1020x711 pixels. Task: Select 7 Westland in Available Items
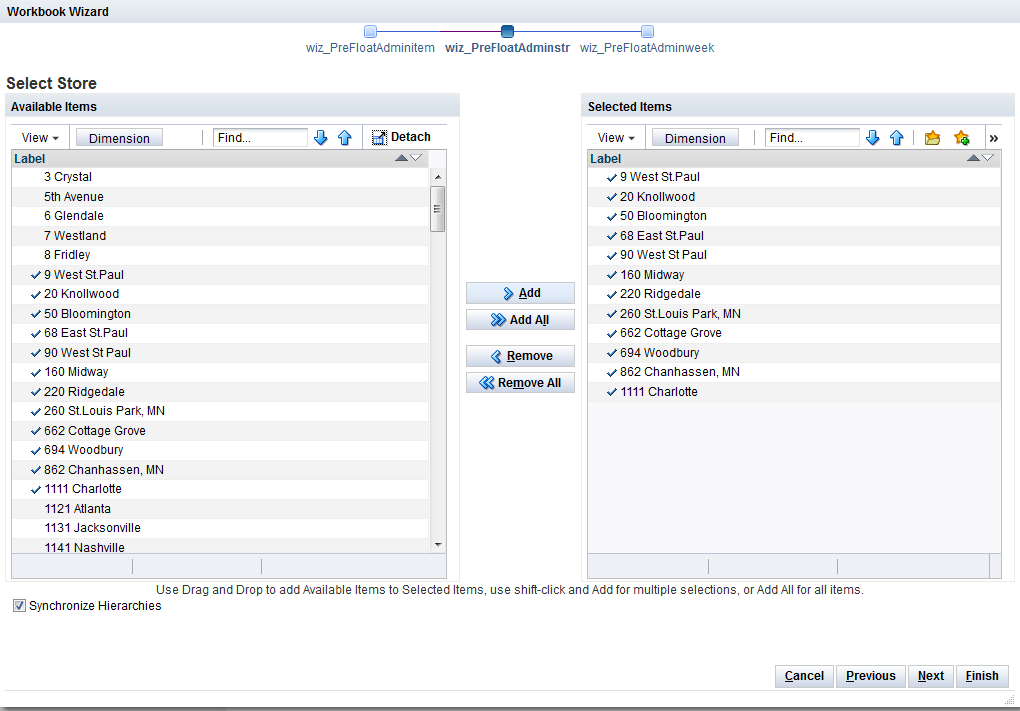tap(220, 235)
